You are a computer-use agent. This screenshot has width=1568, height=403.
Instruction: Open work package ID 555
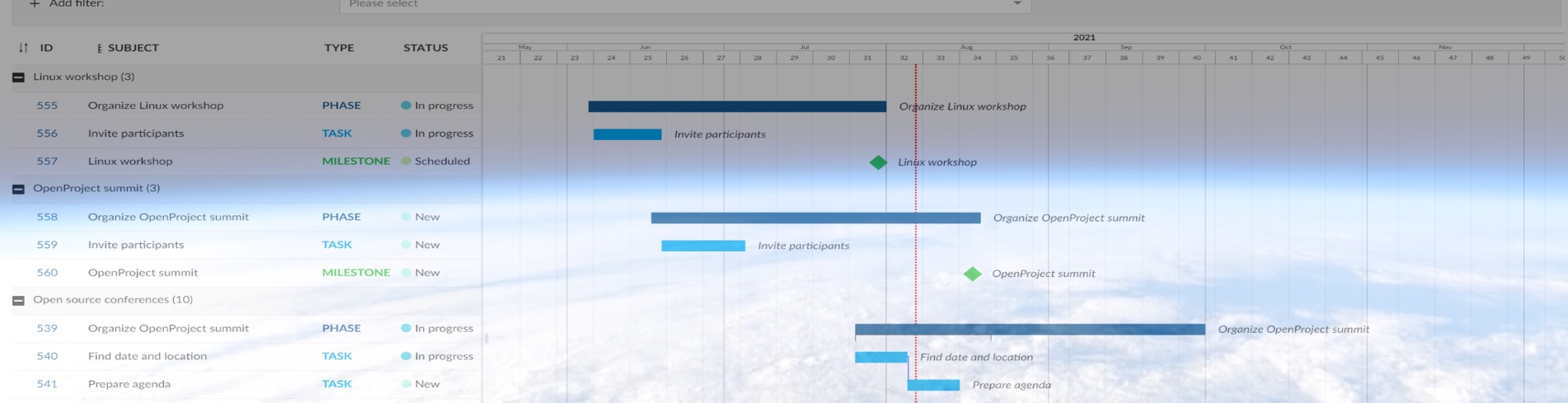point(47,105)
